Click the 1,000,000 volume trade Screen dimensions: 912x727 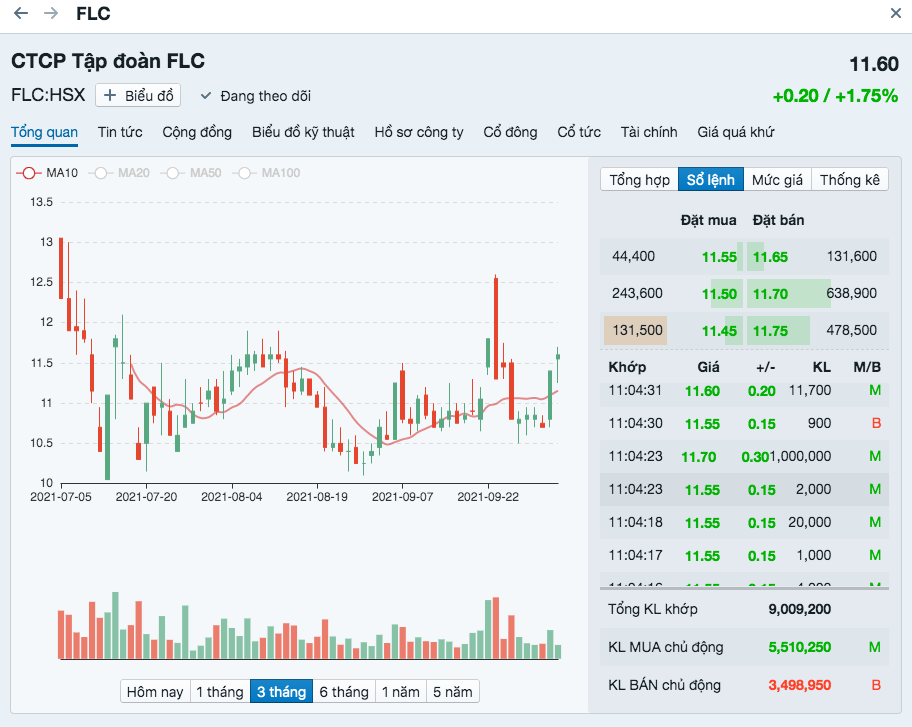click(800, 457)
